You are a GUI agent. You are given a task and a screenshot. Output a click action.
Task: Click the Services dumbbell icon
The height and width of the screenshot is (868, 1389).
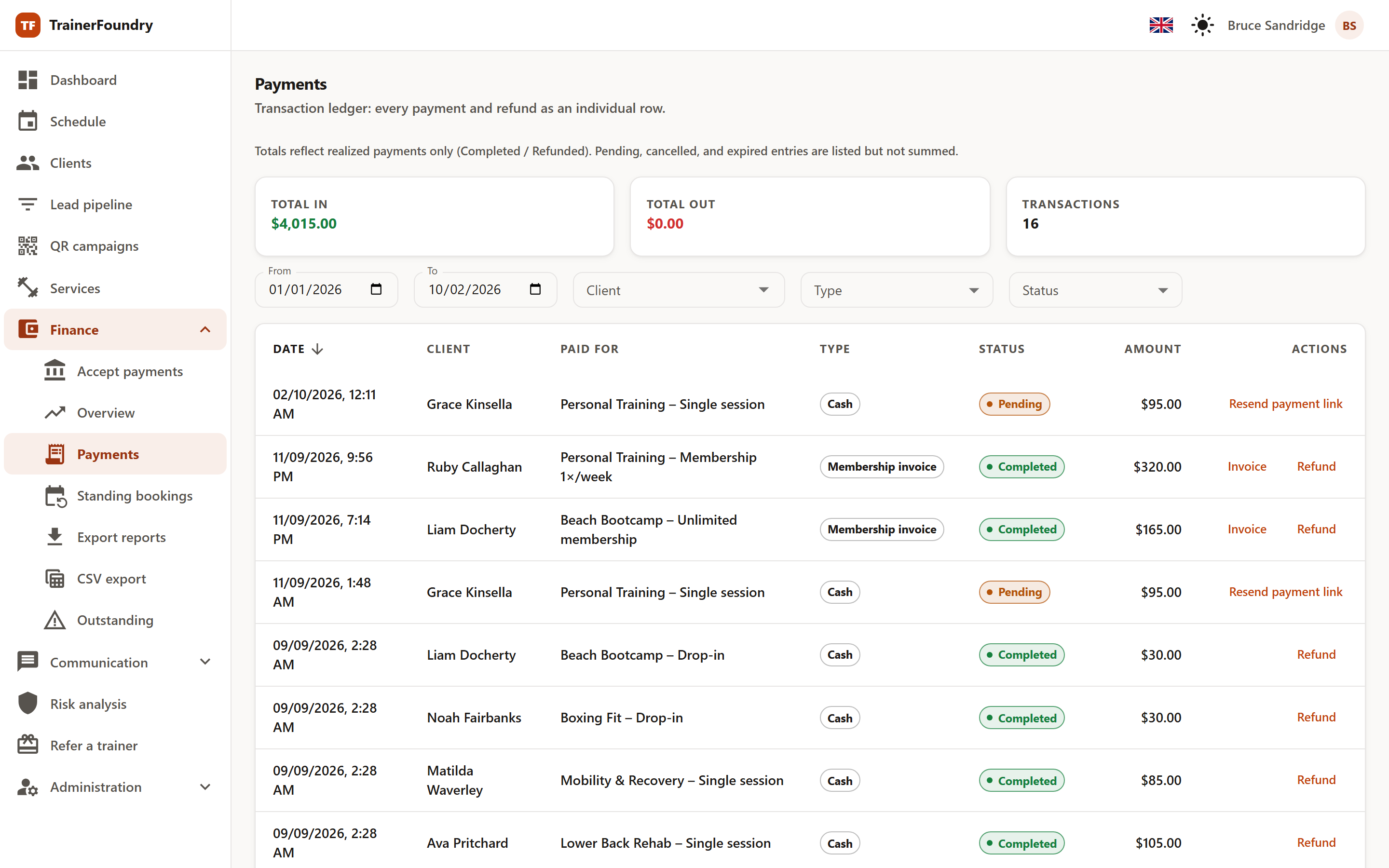coord(27,287)
